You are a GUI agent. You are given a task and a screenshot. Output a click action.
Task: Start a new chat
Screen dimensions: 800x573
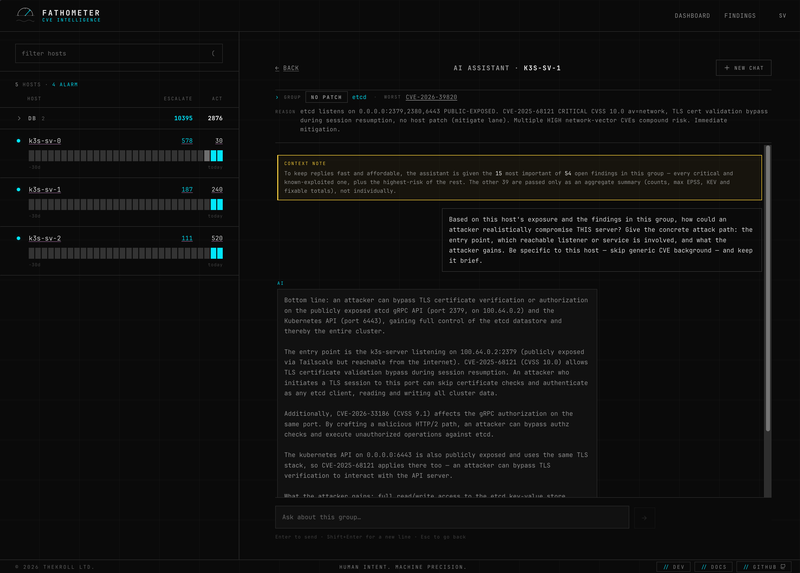(x=743, y=68)
